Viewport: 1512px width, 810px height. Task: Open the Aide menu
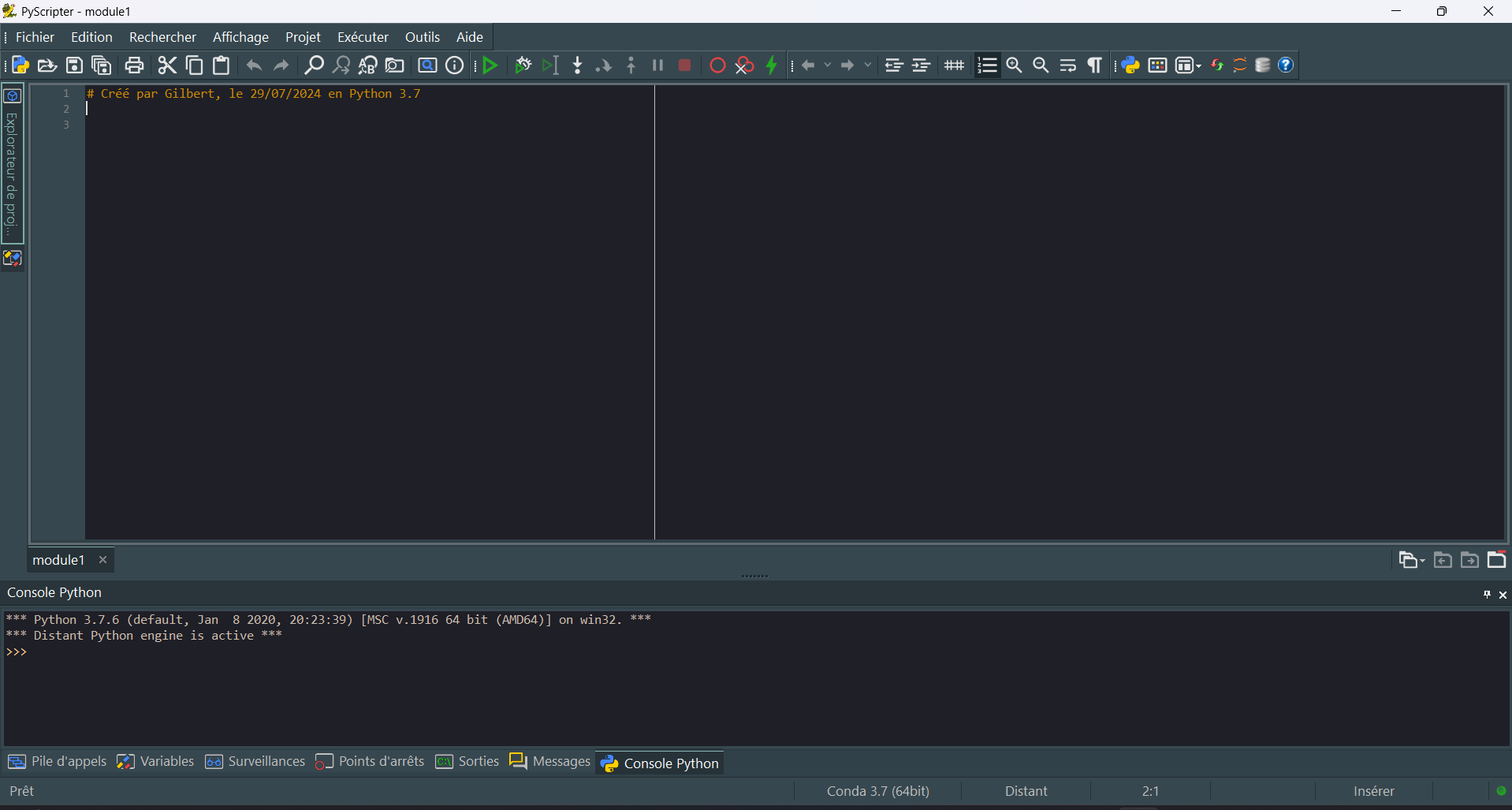[x=470, y=37]
